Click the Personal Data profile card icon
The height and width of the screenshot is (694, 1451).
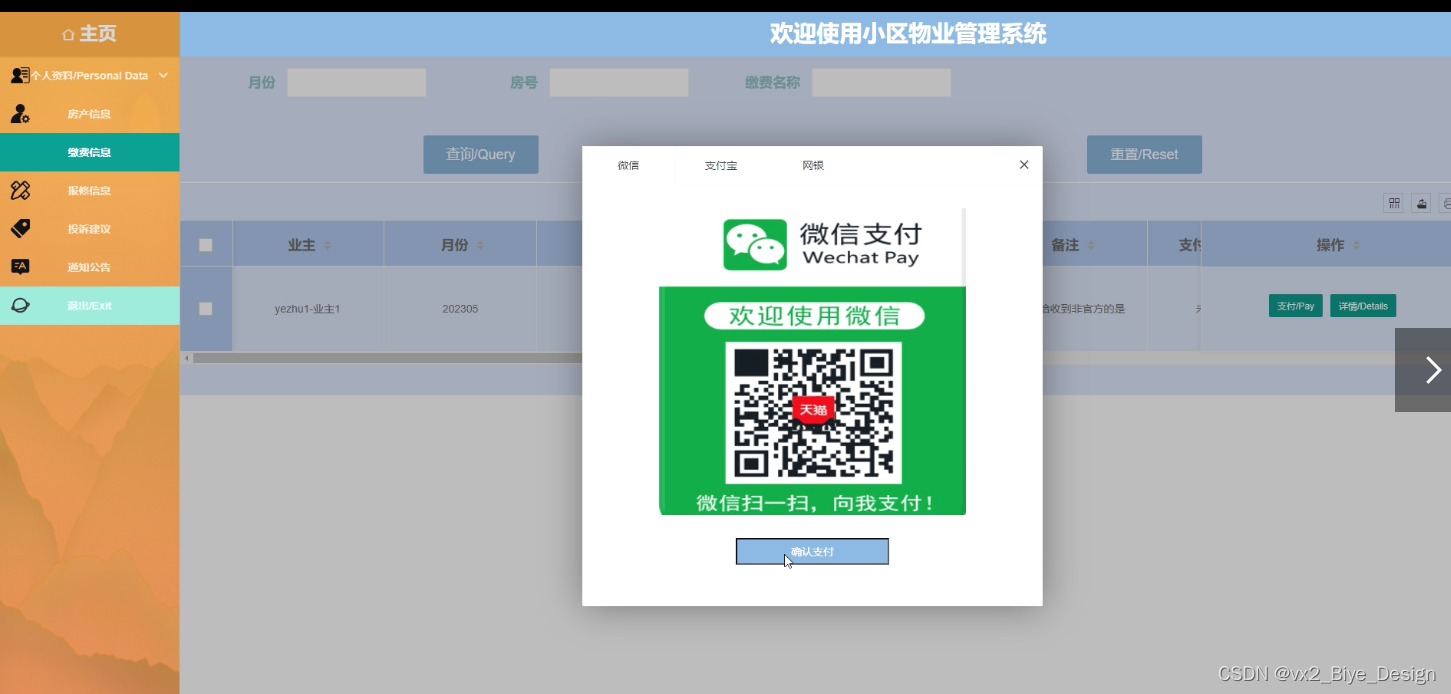pos(19,75)
